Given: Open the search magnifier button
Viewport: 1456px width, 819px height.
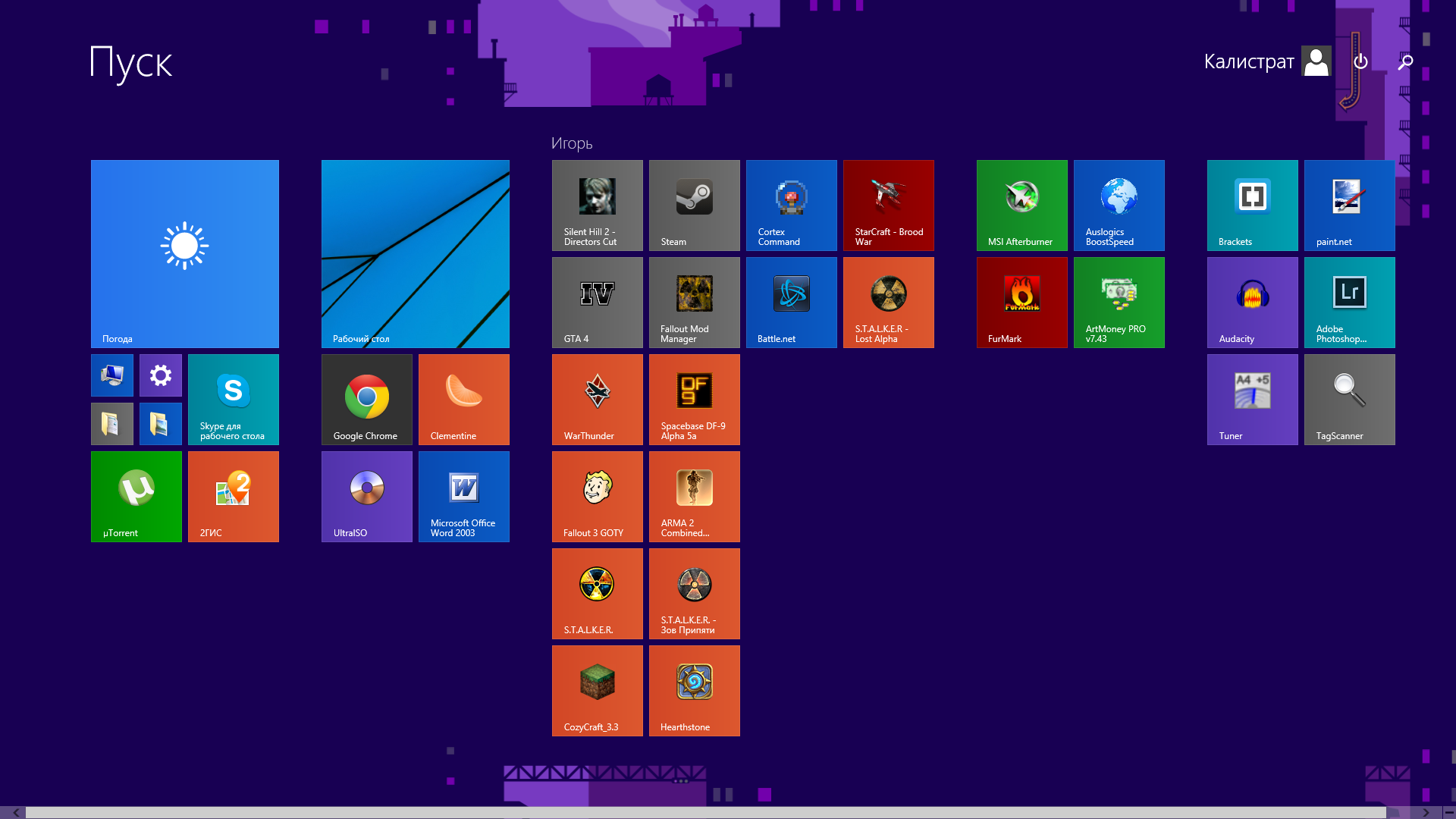Looking at the screenshot, I should click(1405, 61).
